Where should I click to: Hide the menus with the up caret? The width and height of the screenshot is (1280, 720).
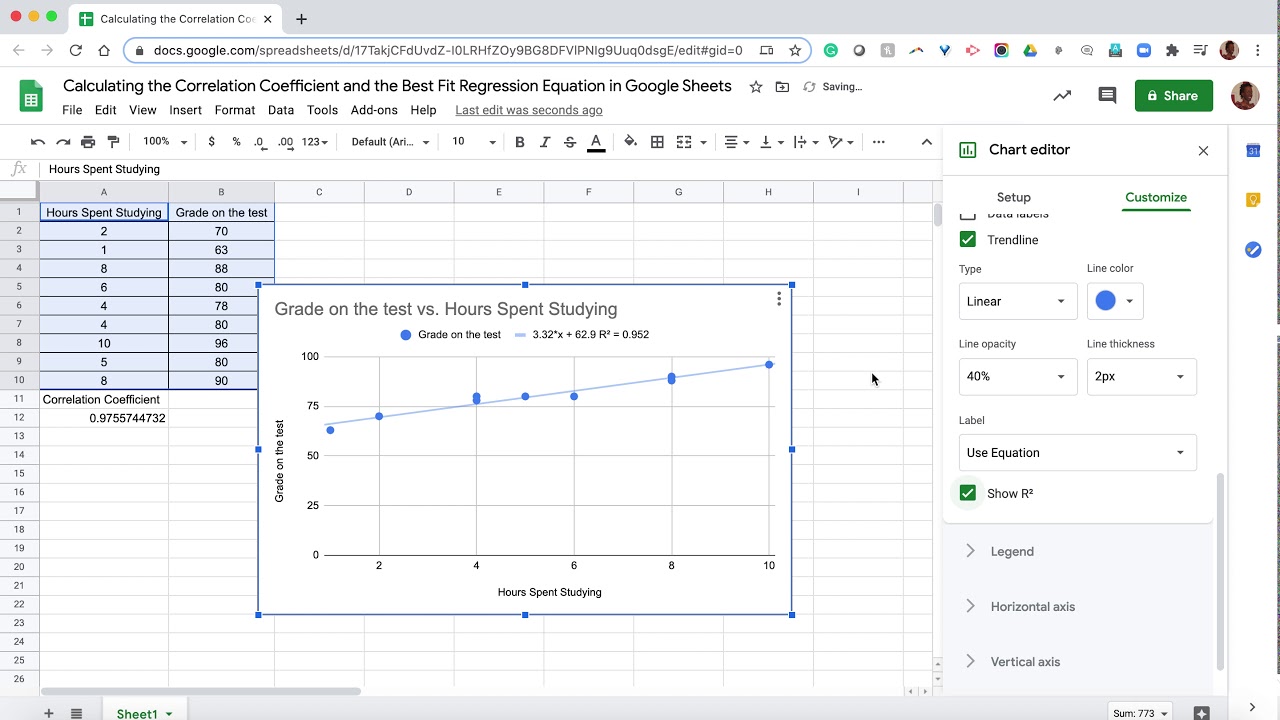[926, 142]
